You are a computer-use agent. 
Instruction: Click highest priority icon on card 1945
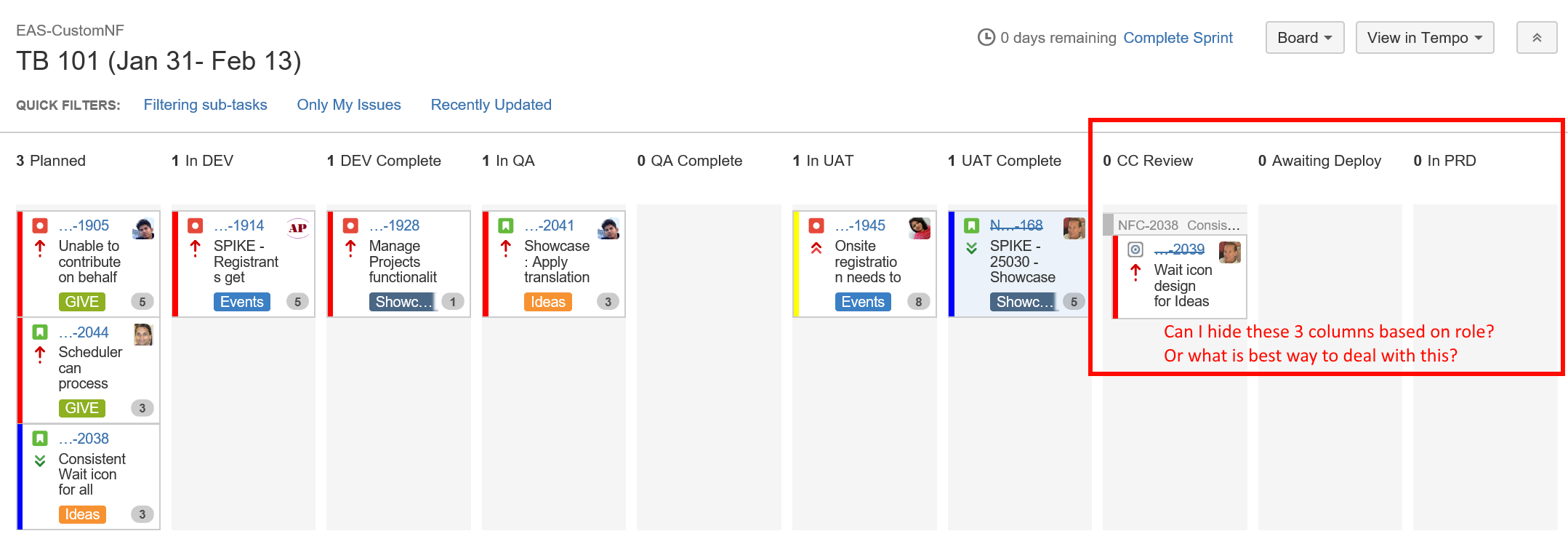(x=816, y=248)
